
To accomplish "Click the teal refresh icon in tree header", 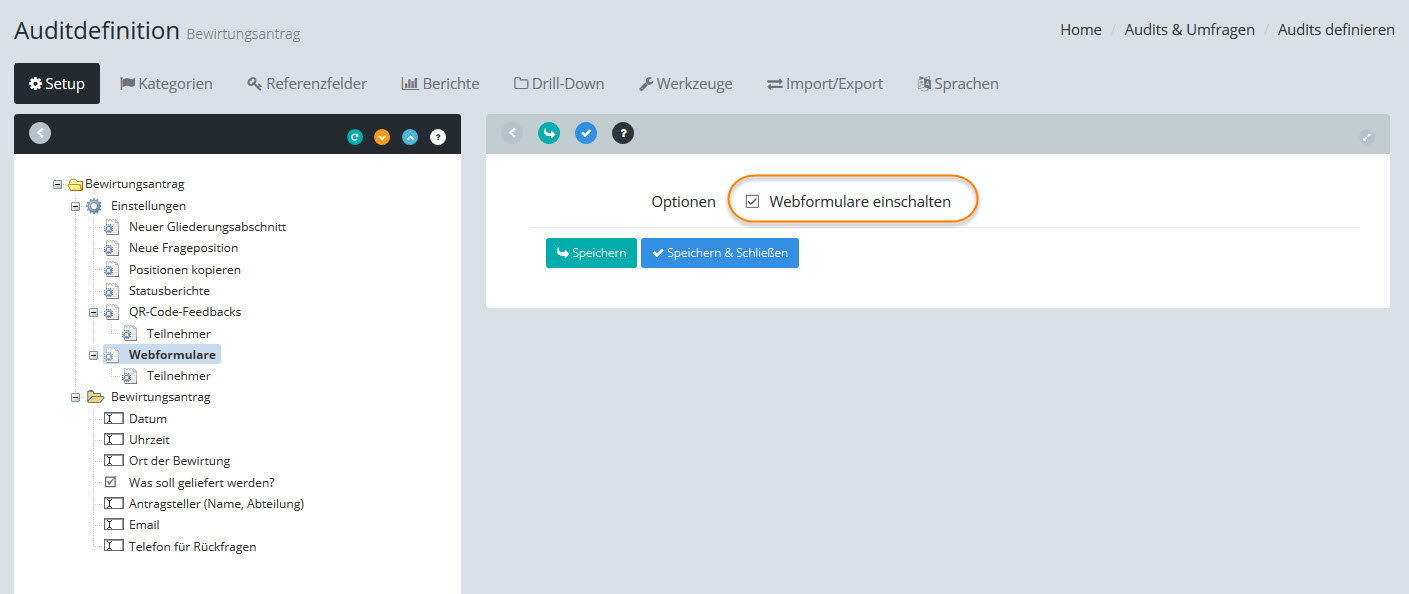I will [x=355, y=137].
